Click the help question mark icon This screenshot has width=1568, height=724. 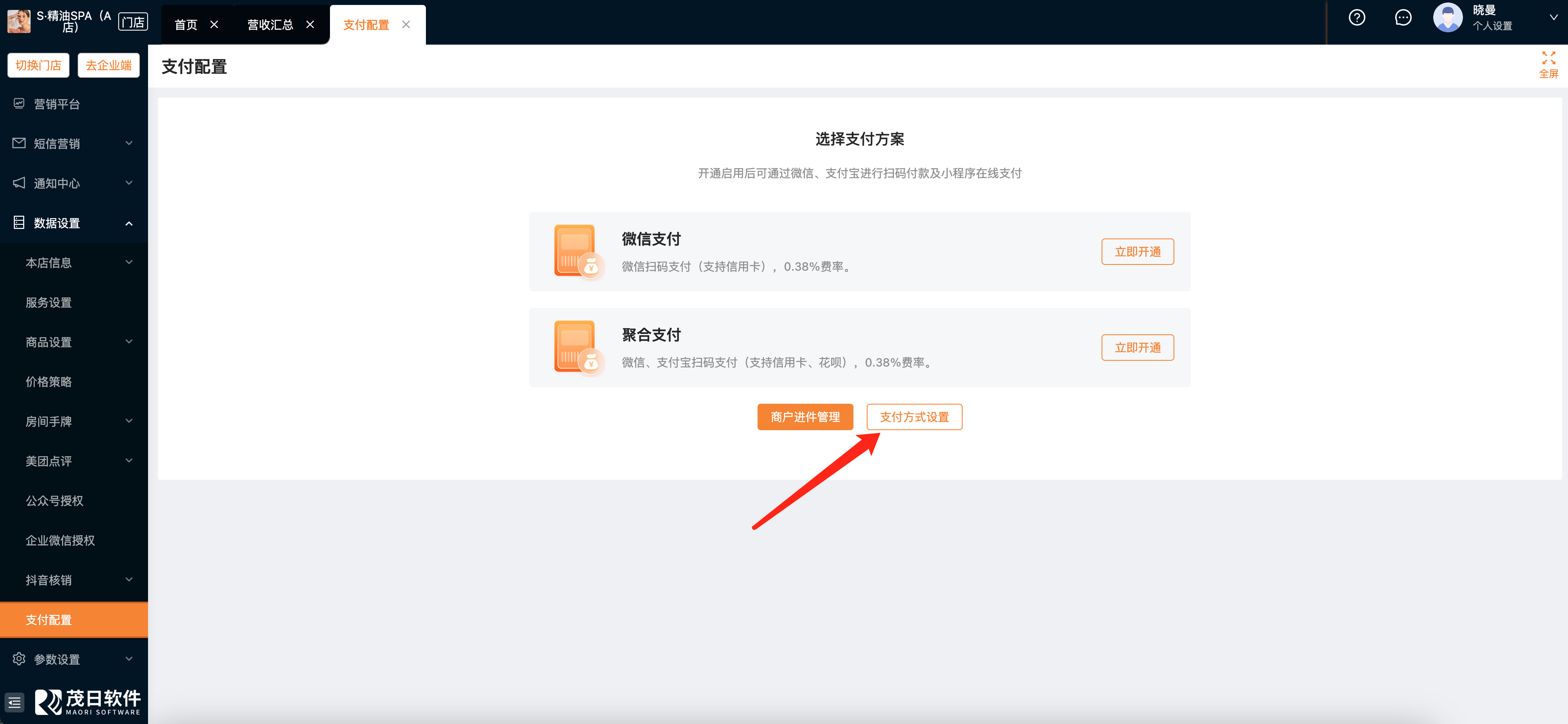coord(1356,18)
